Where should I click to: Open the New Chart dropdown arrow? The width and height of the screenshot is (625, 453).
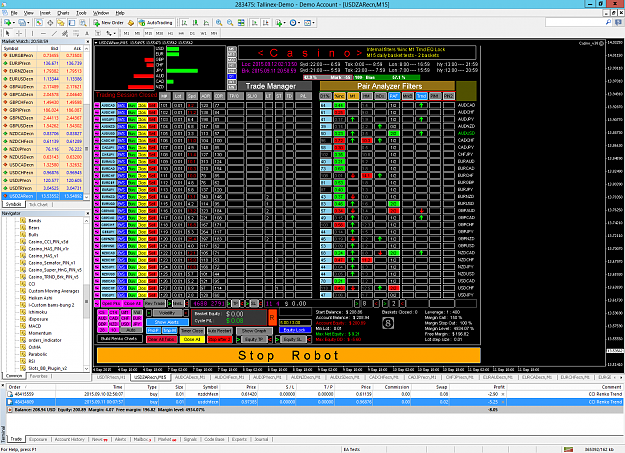tap(14, 23)
